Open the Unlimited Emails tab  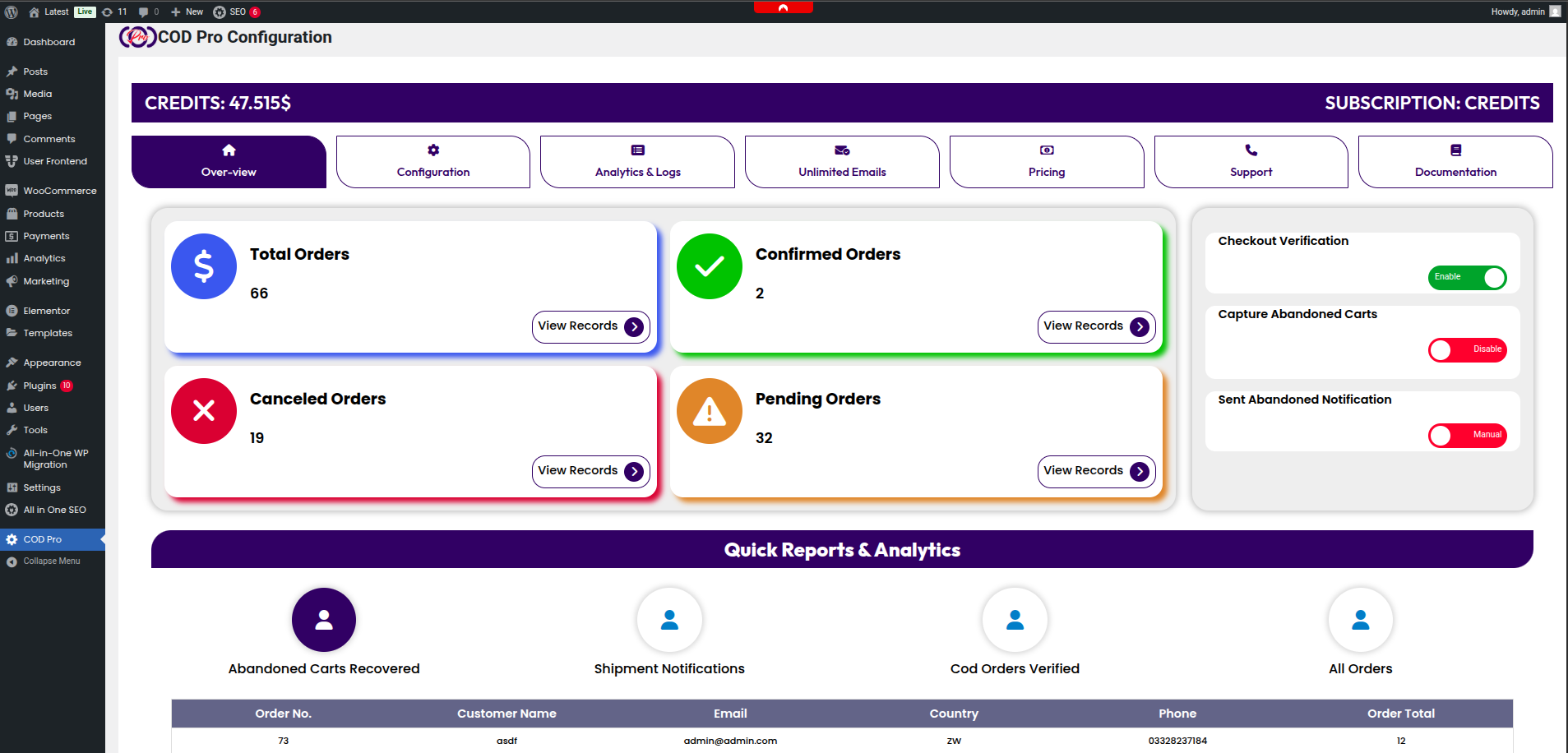(842, 162)
